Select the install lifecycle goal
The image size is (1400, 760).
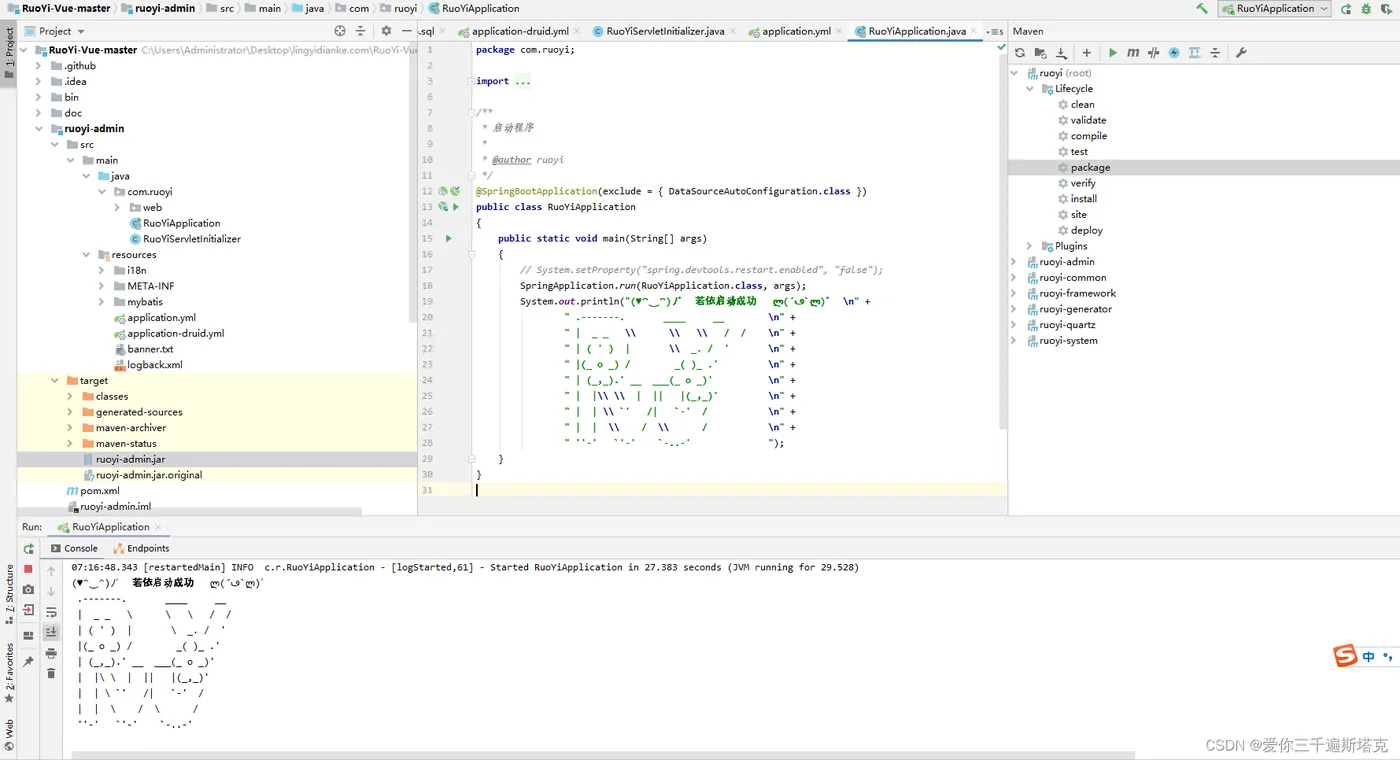click(1083, 199)
